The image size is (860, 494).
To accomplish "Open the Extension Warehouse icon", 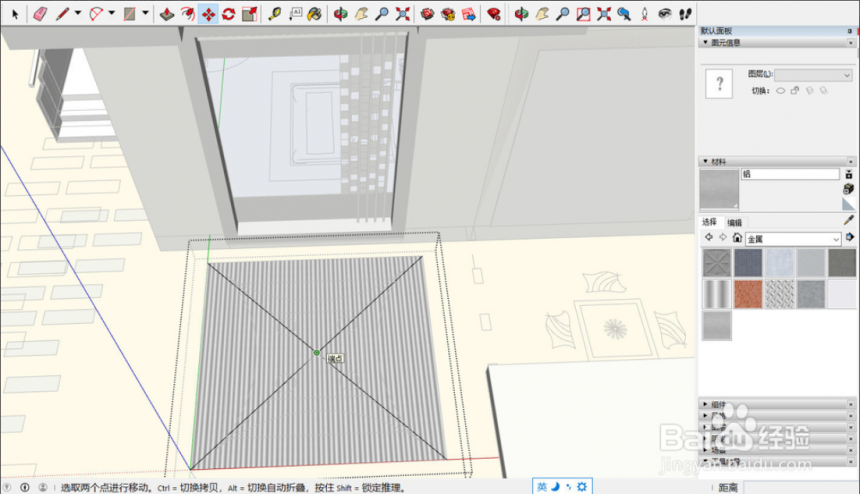I will 448,14.
